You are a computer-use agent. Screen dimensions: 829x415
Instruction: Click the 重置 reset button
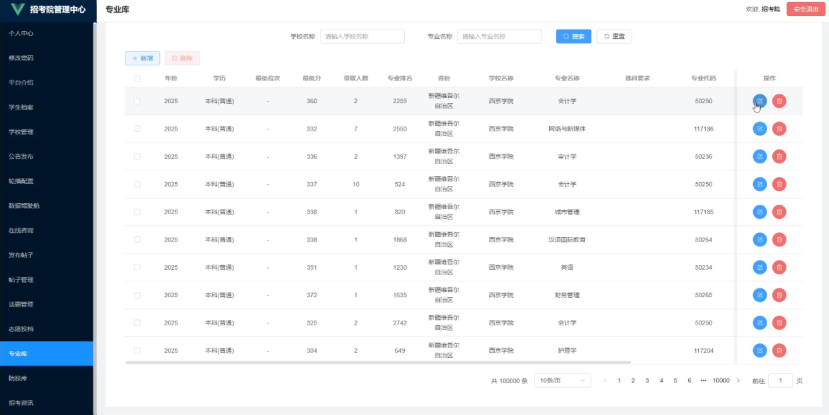point(614,36)
